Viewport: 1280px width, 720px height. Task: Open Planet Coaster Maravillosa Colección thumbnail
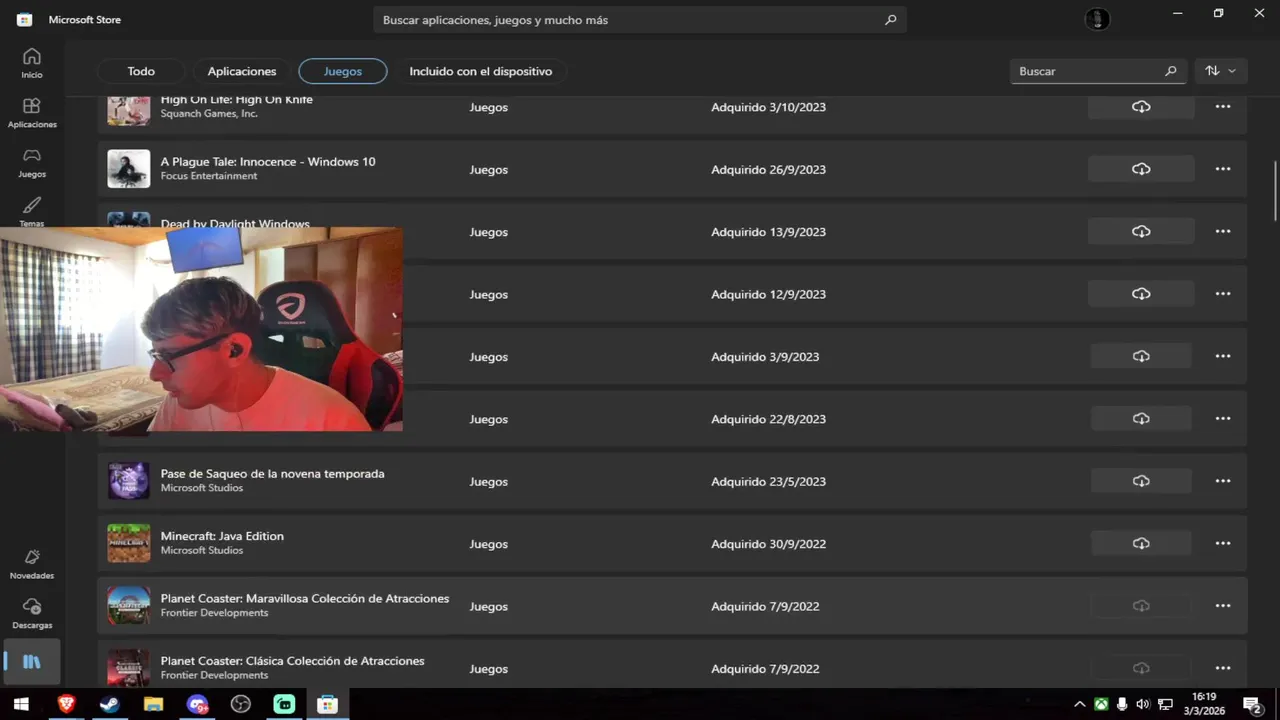click(x=129, y=606)
